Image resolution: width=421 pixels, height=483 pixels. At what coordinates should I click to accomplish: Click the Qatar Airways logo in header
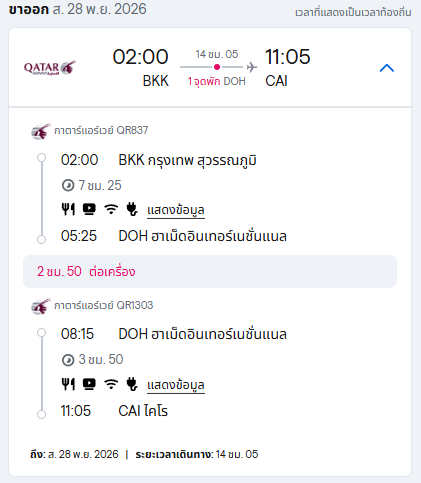[50, 68]
